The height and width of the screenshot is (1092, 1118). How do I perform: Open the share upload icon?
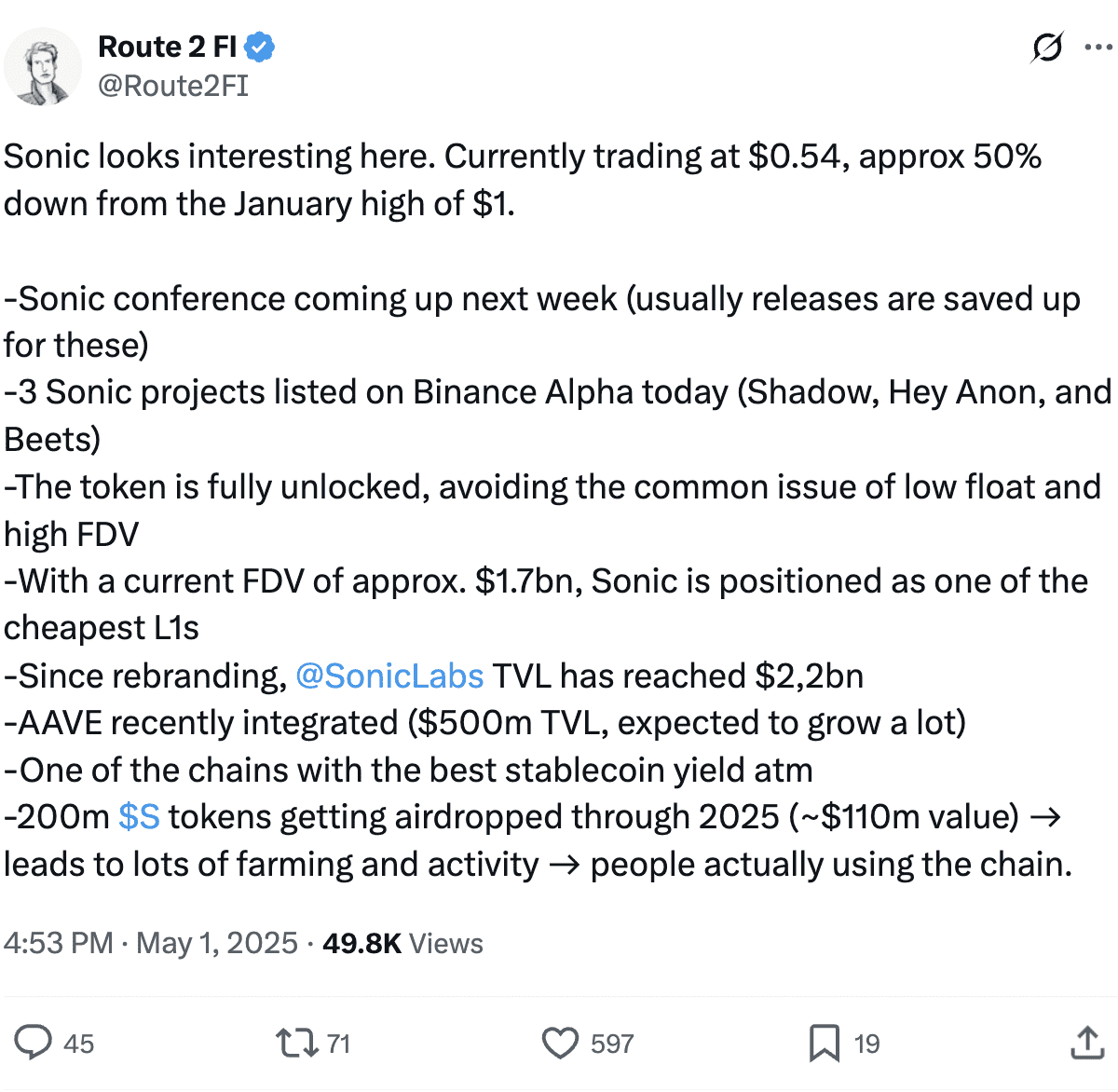(x=1086, y=1043)
